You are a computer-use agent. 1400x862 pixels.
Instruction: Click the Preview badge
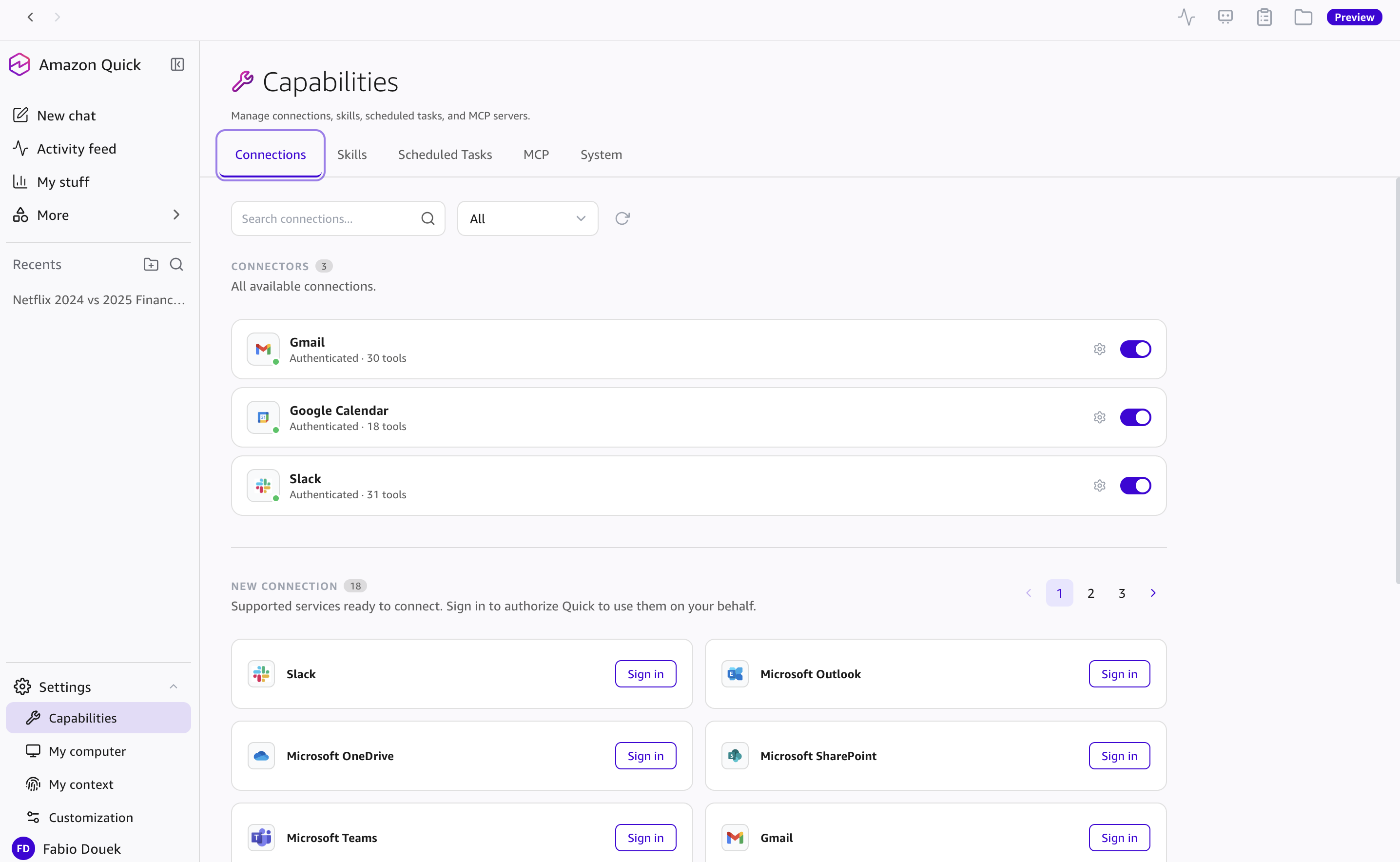click(x=1354, y=17)
